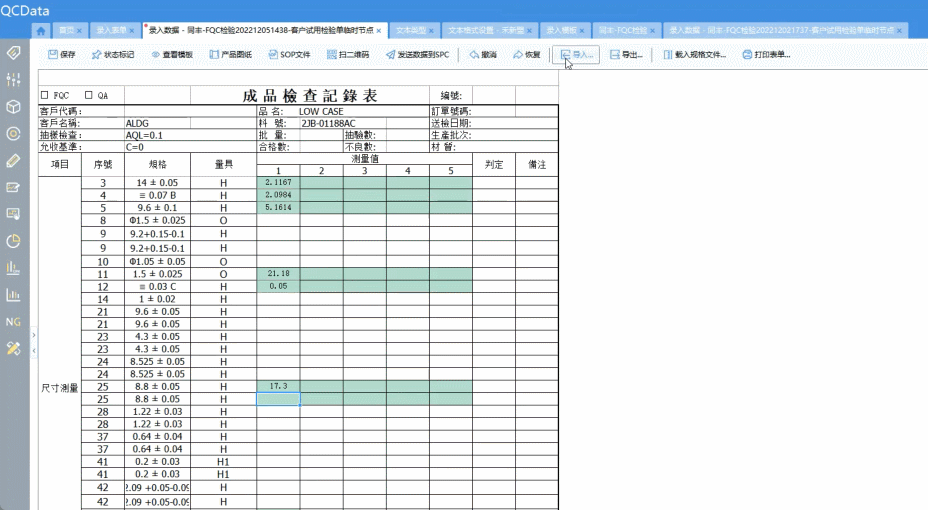Expand the 导出 export menu
Image resolution: width=928 pixels, height=510 pixels.
pyautogui.click(x=626, y=55)
